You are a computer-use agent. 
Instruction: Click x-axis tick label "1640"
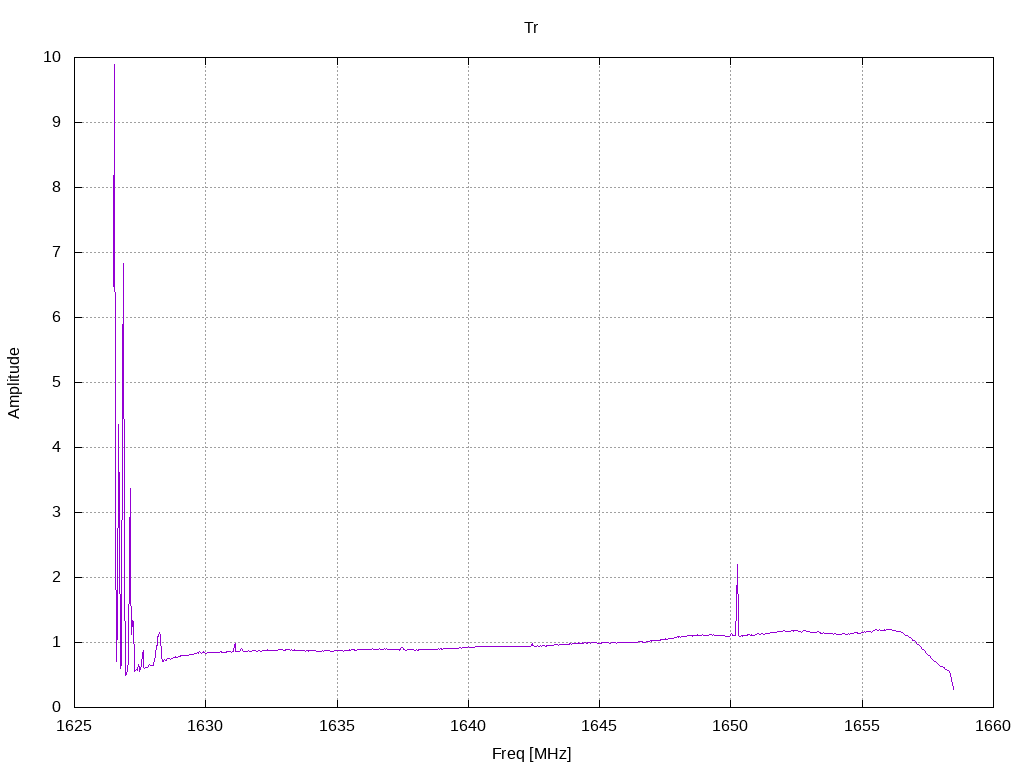(x=468, y=726)
